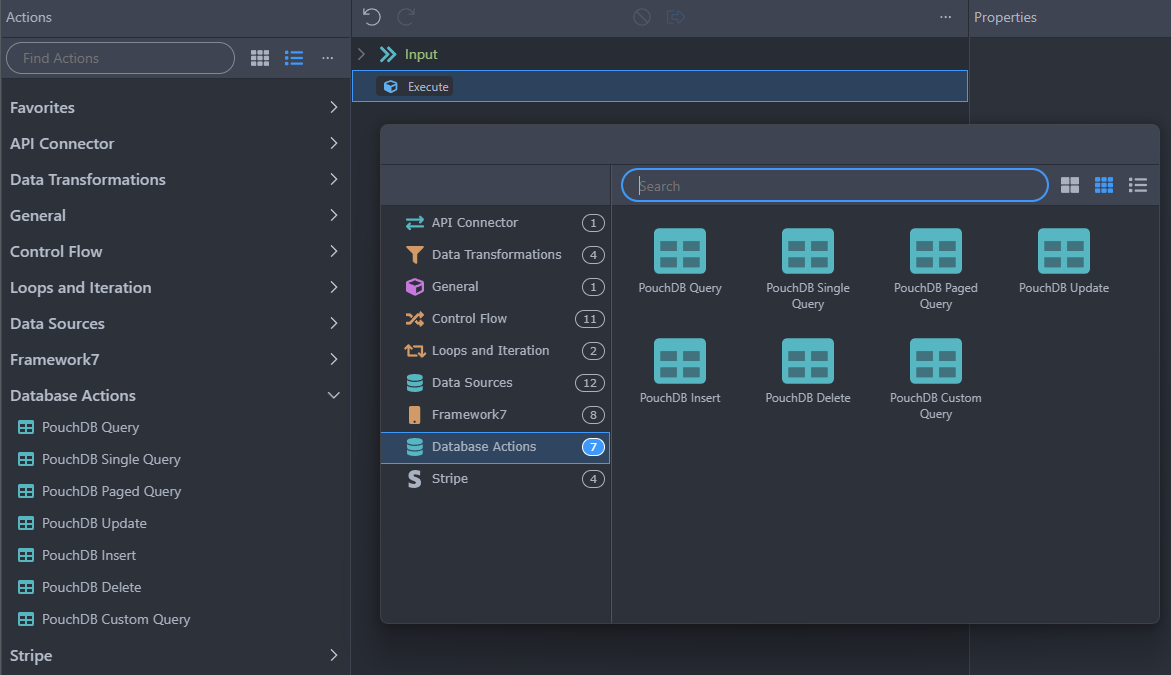Viewport: 1171px width, 675px height.
Task: Select Control Flow category in popup
Action: (x=469, y=319)
